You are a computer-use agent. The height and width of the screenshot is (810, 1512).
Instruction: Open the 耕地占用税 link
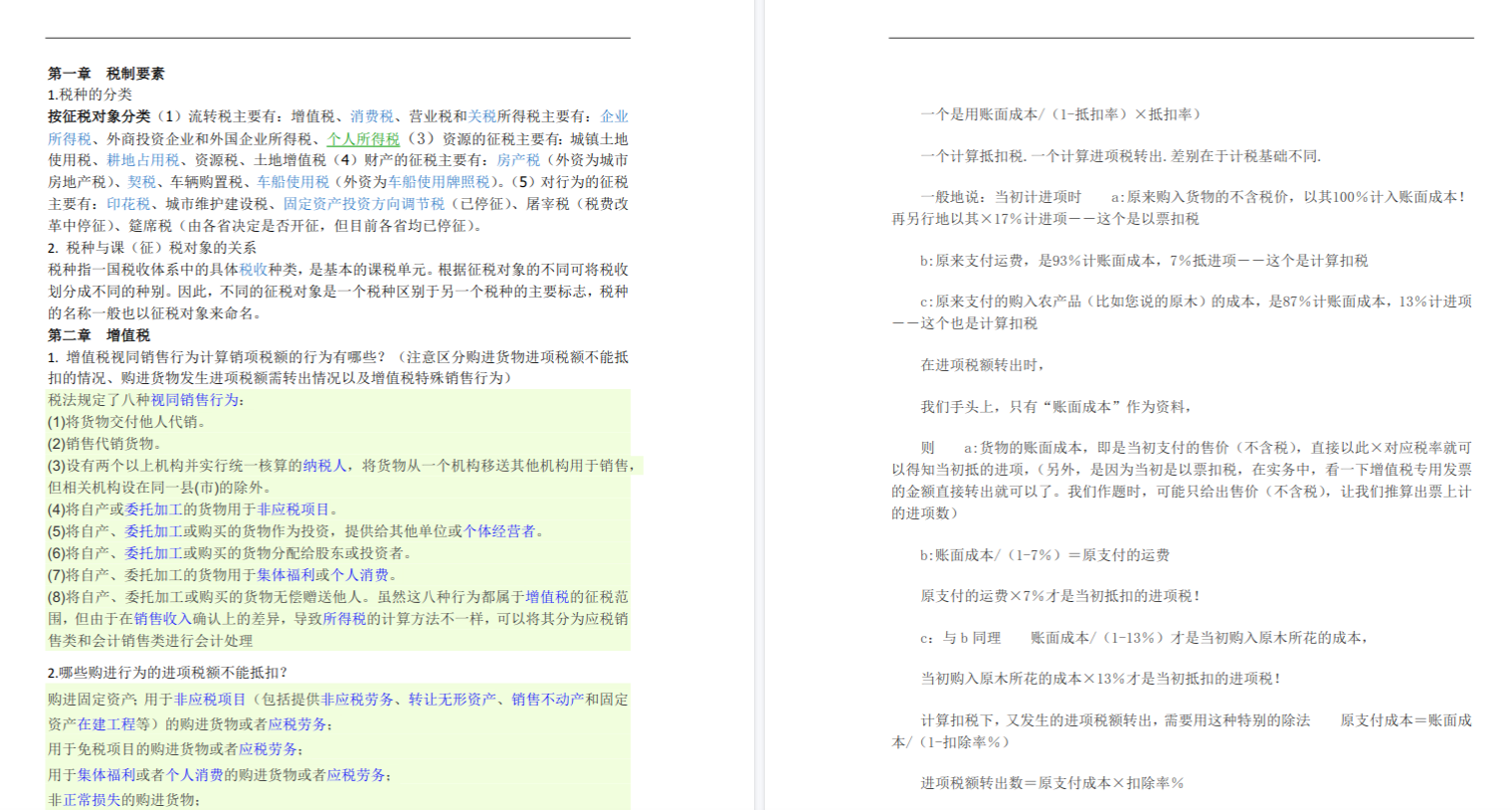(x=143, y=160)
